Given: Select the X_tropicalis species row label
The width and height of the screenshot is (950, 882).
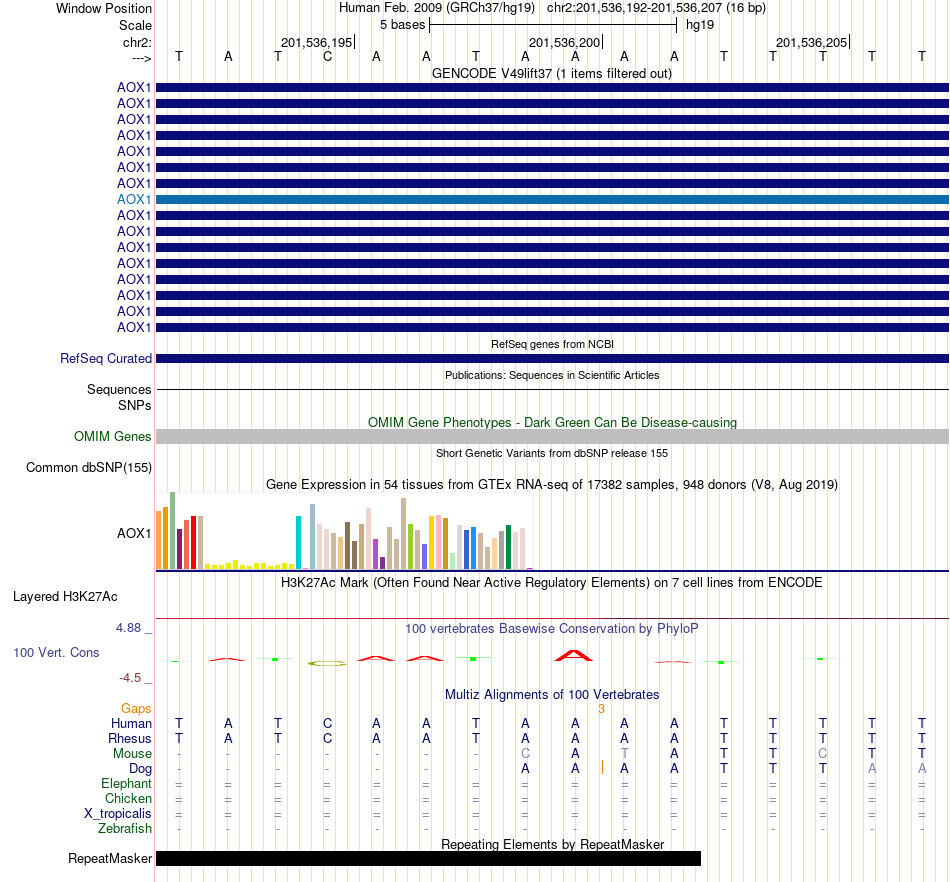Looking at the screenshot, I should click(118, 814).
